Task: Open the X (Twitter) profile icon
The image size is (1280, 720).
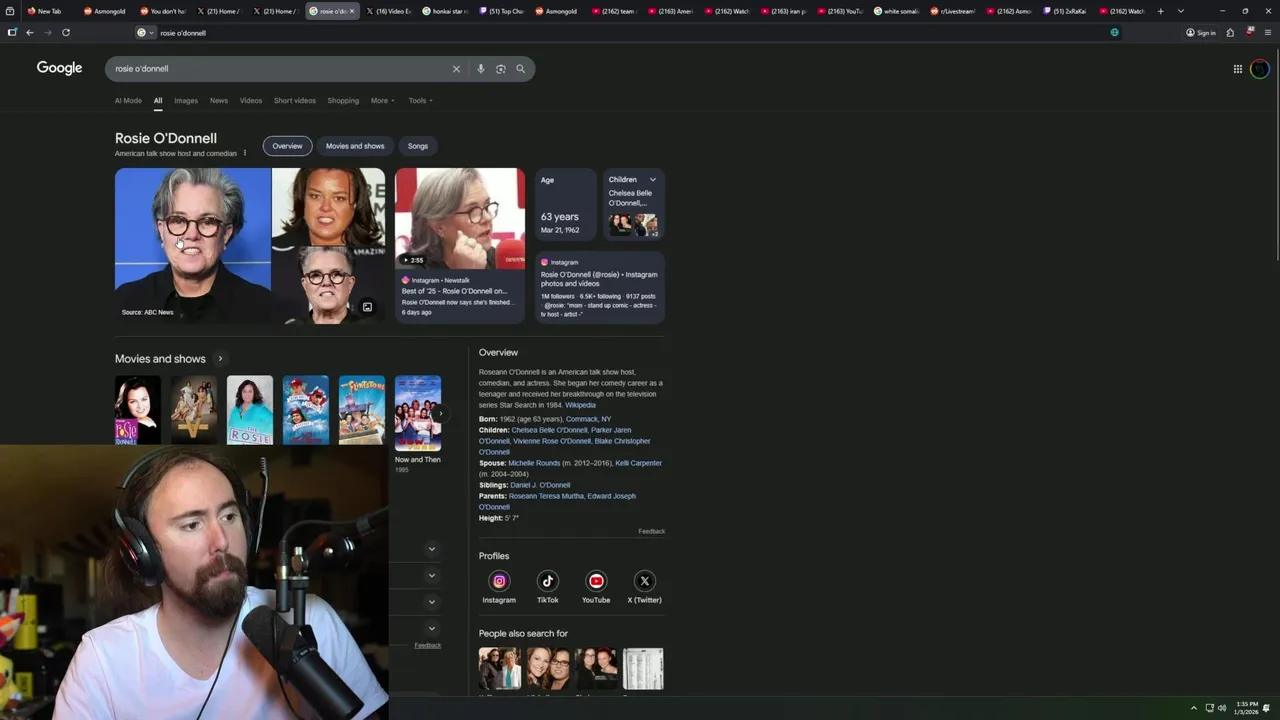Action: [645, 581]
